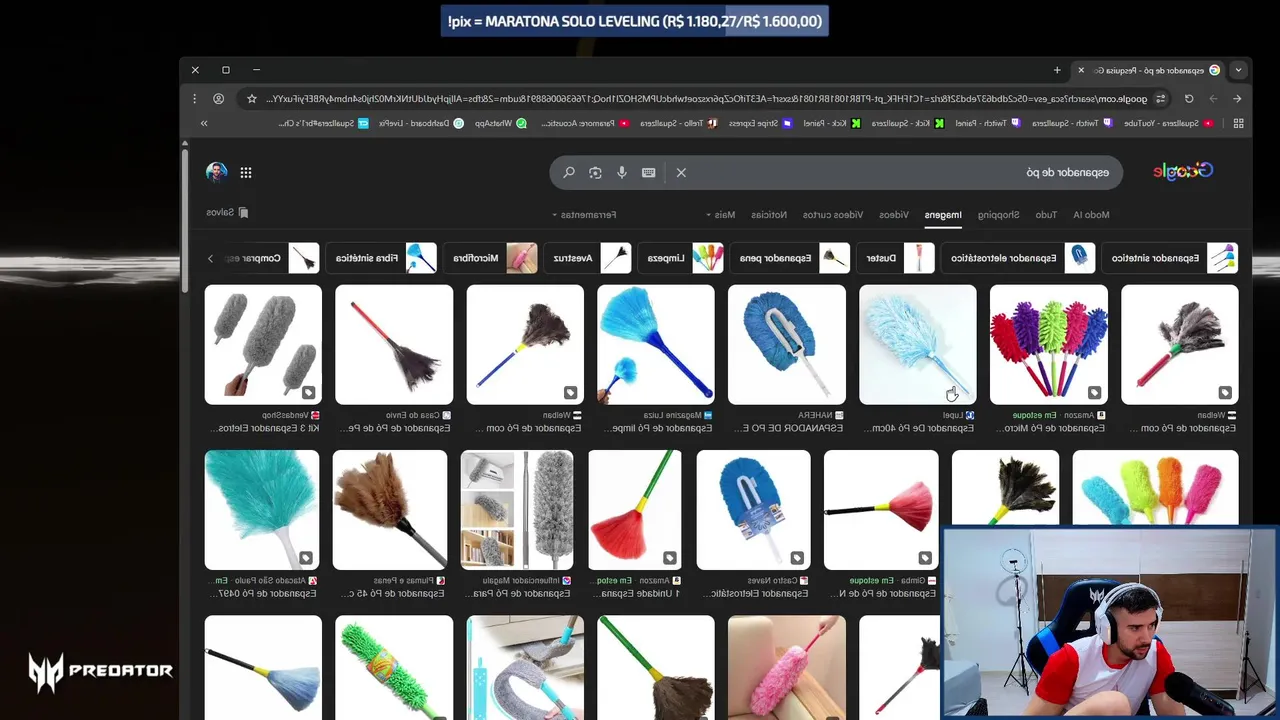Open the bookmarks bar apps grid

point(1238,123)
